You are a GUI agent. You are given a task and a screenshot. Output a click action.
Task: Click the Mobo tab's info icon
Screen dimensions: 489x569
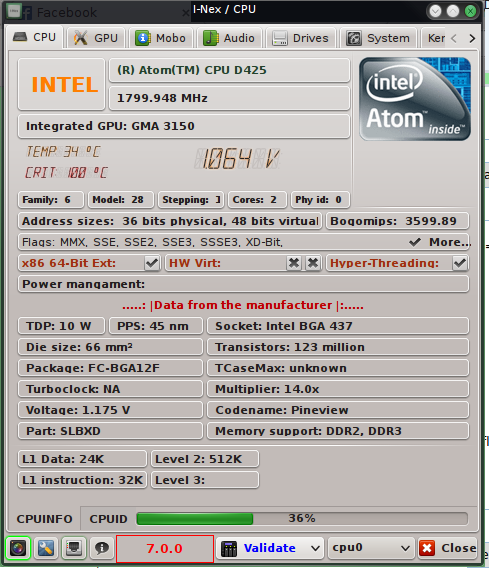pos(143,38)
